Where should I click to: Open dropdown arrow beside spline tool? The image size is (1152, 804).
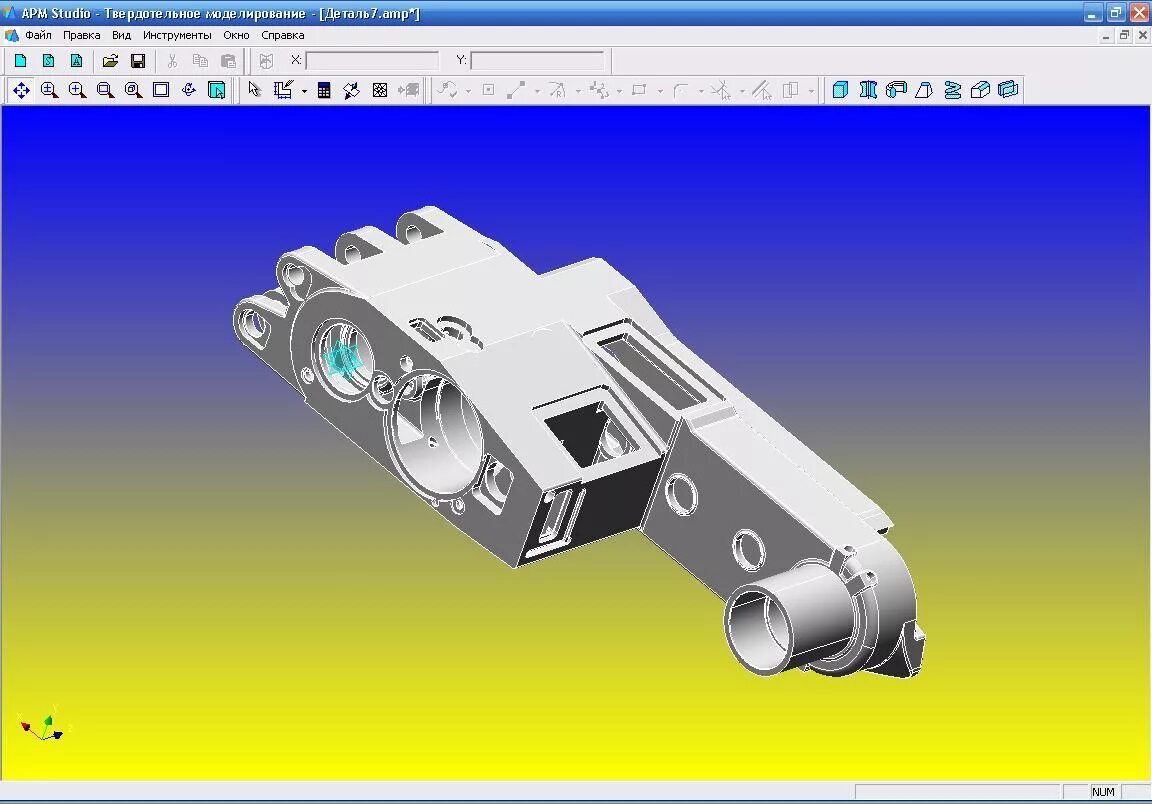(468, 91)
